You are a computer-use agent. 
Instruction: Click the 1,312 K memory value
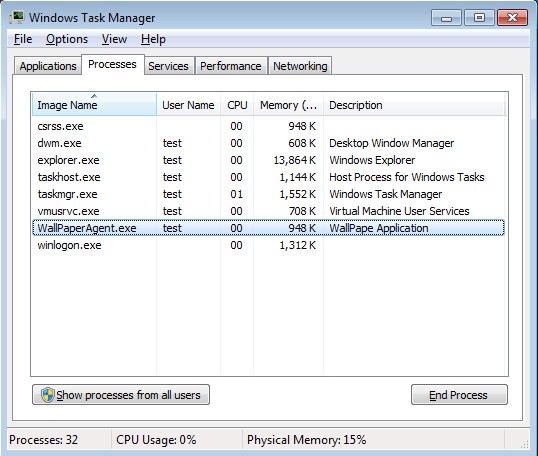297,245
